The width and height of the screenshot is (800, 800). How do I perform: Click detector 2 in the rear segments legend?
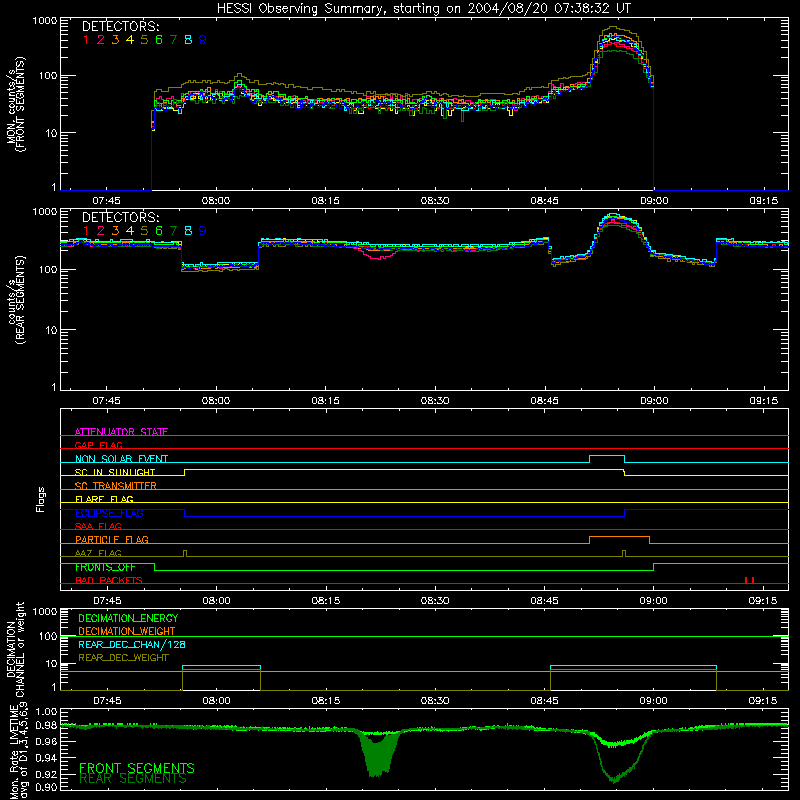(x=101, y=231)
